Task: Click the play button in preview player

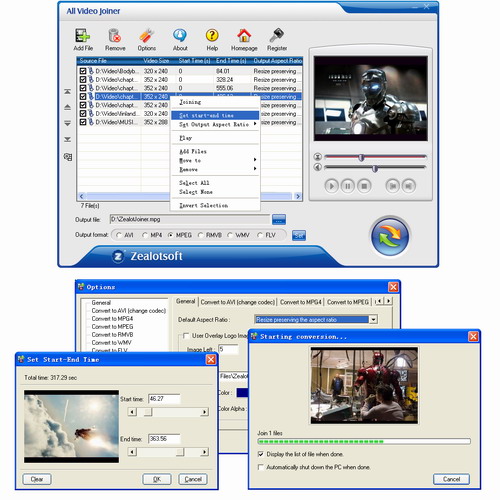Action: point(331,186)
